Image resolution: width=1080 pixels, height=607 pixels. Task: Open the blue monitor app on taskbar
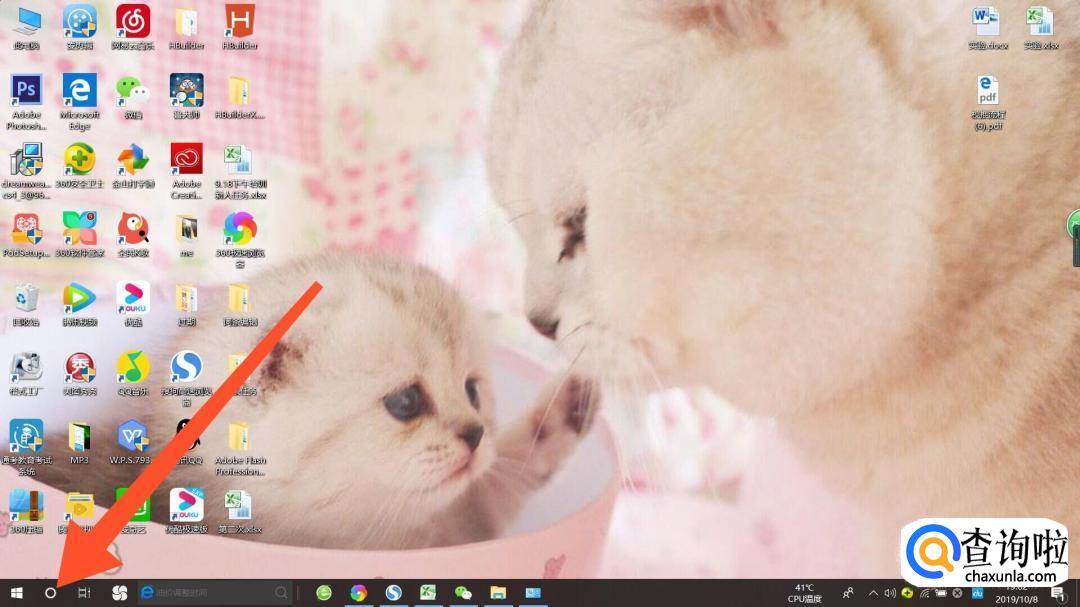tap(533, 593)
